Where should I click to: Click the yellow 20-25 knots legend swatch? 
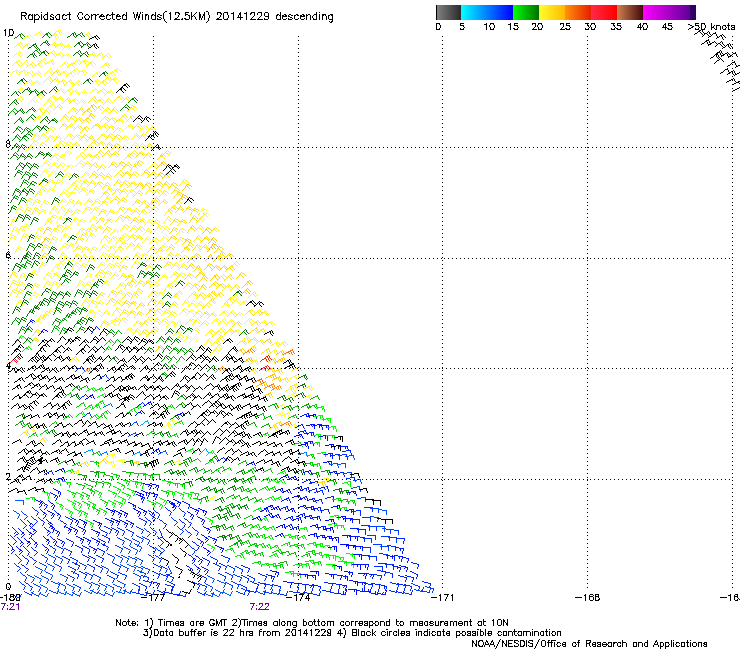[x=552, y=12]
